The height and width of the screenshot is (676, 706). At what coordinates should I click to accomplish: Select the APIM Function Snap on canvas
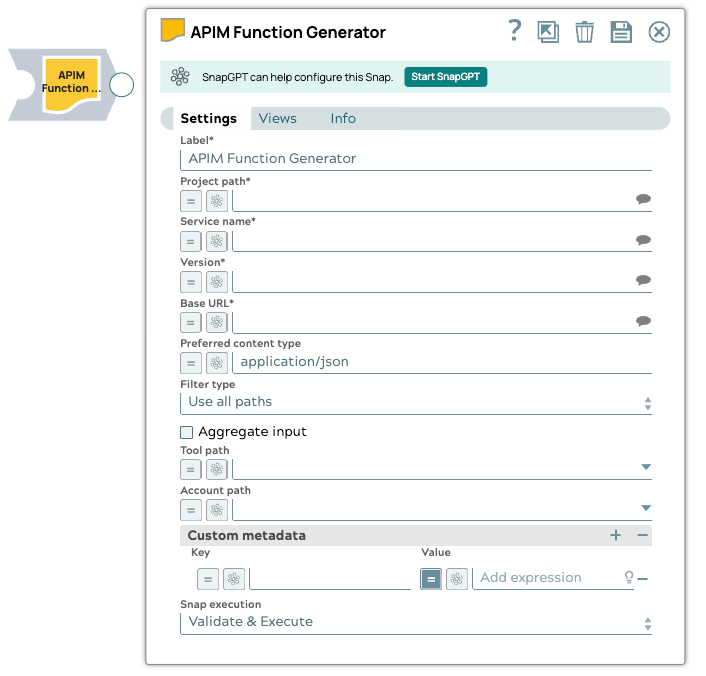[71, 83]
